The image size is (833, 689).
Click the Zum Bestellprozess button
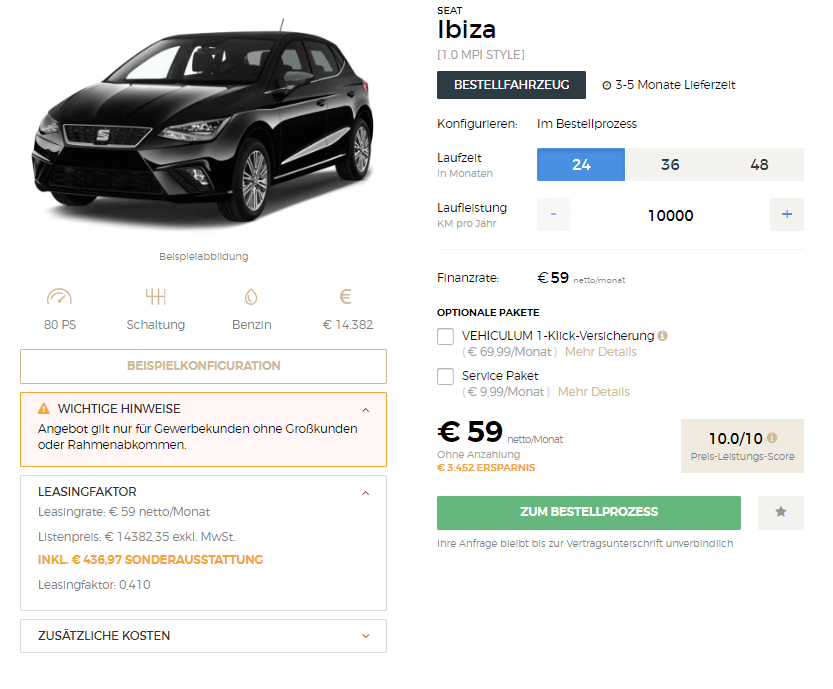point(589,513)
